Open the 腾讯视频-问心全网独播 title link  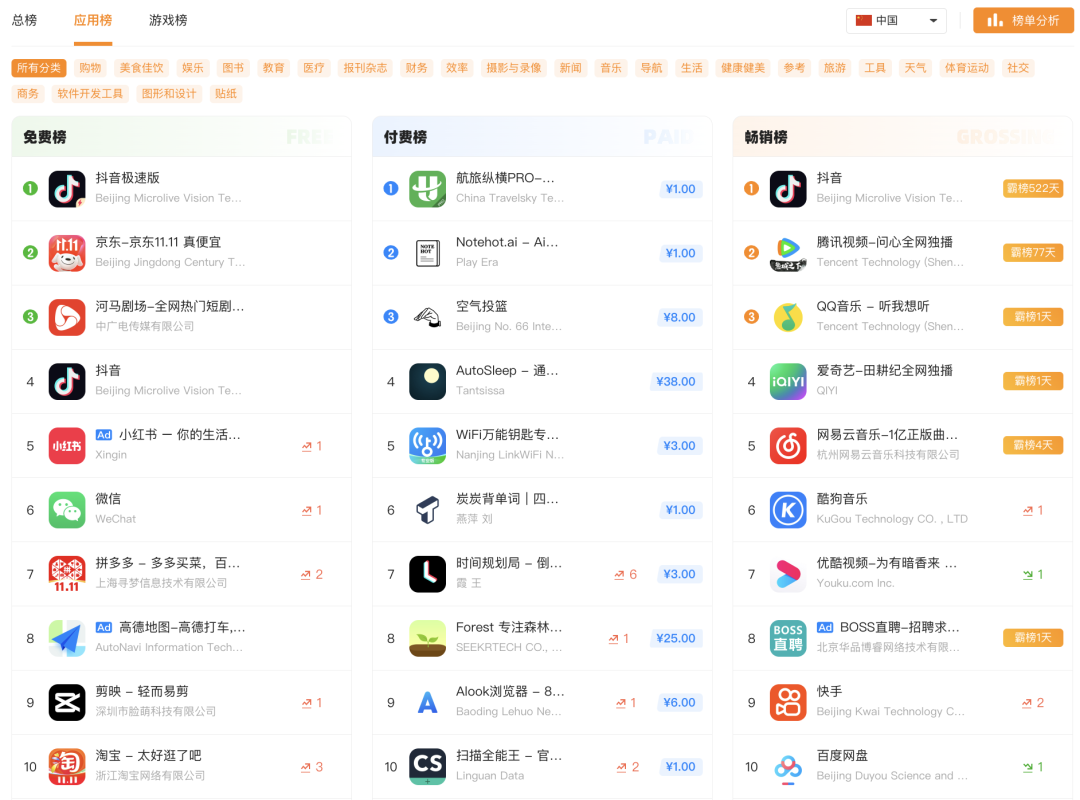pos(884,242)
